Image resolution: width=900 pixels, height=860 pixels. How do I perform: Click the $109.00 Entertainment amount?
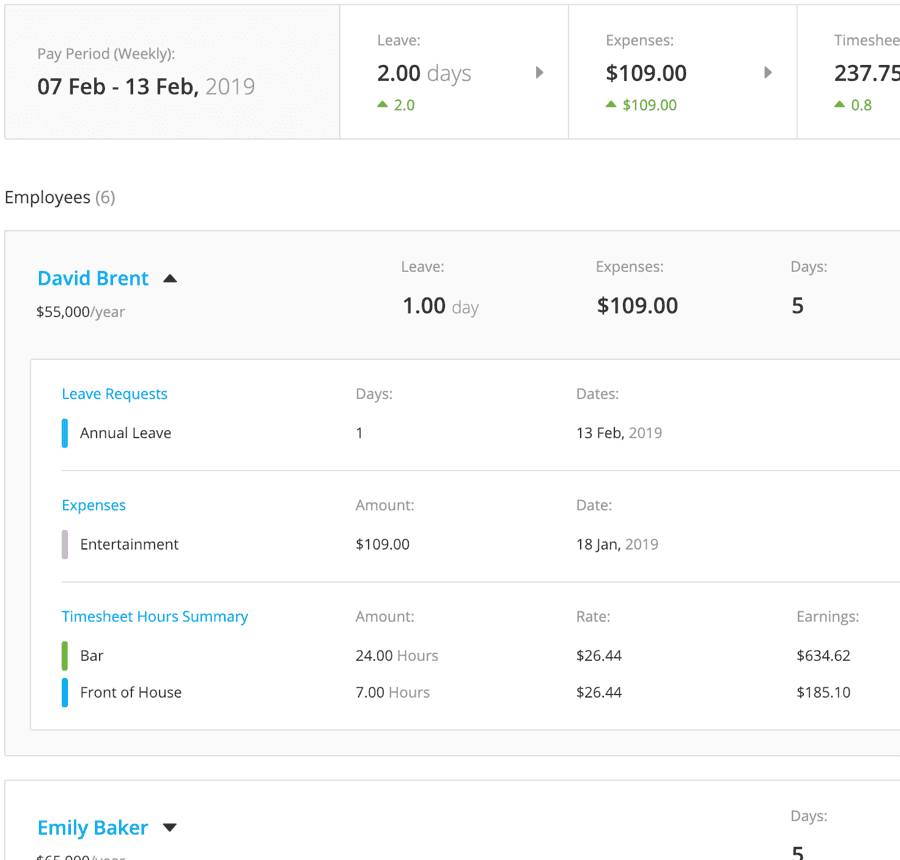click(382, 544)
